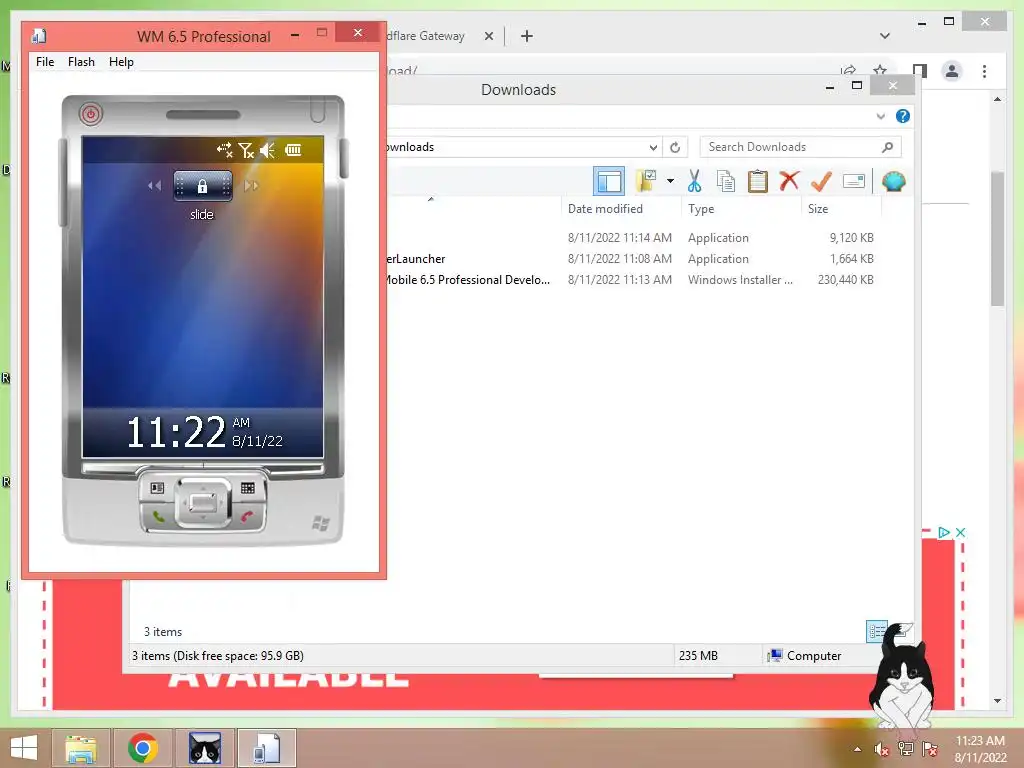The width and height of the screenshot is (1024, 768).
Task: Expand the ribbon chevron in Downloads window
Action: (x=880, y=116)
